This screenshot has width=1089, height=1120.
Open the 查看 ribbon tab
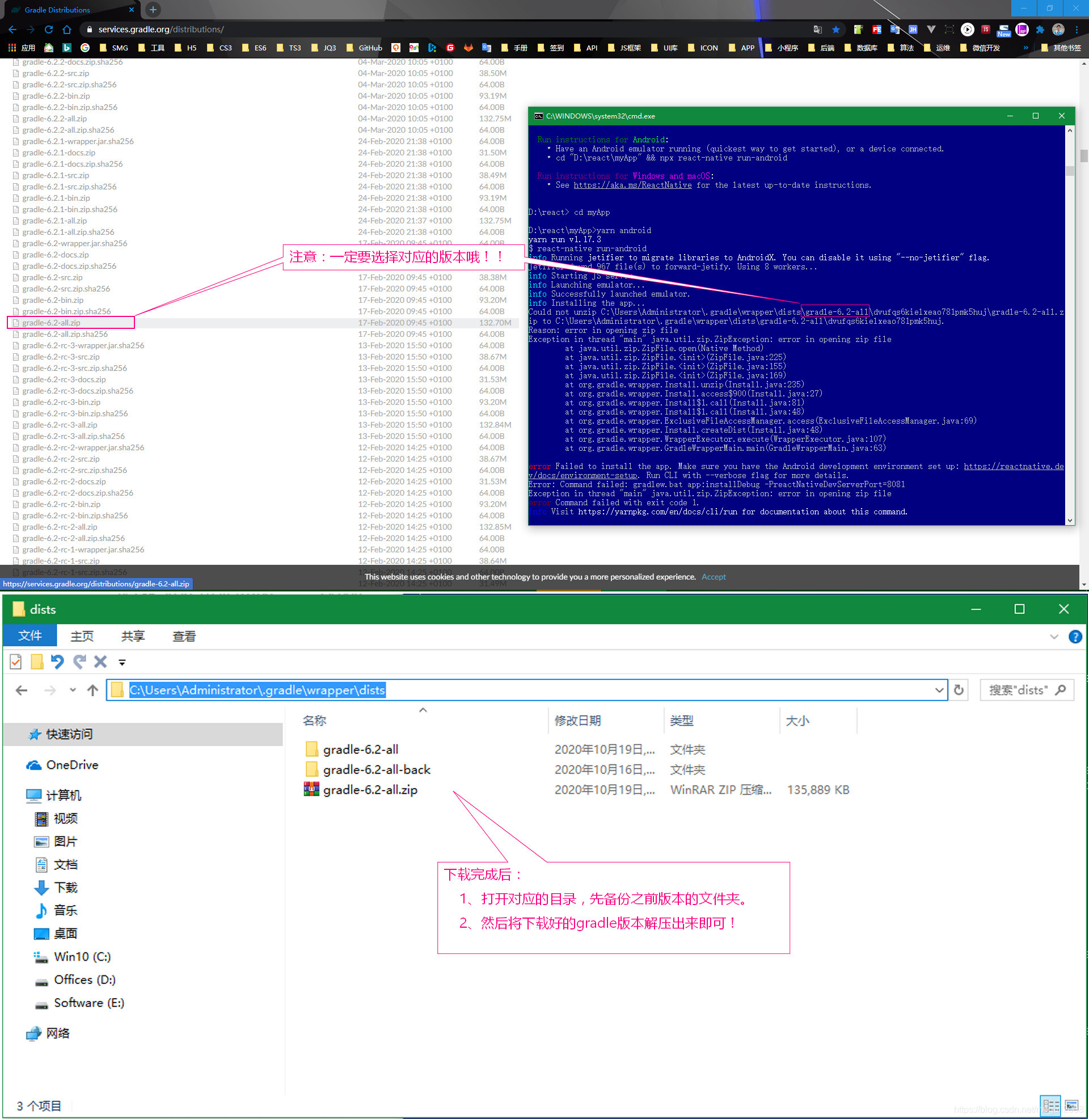coord(184,637)
